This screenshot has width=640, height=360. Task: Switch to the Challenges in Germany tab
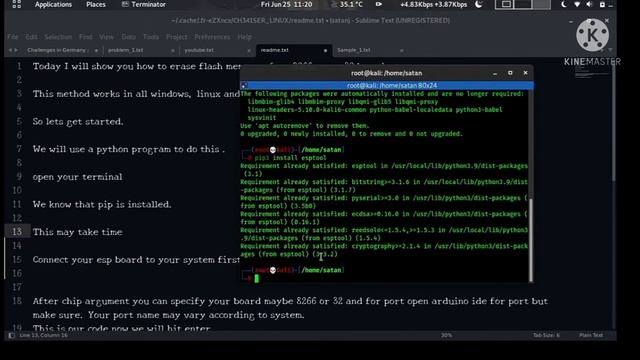(61, 50)
